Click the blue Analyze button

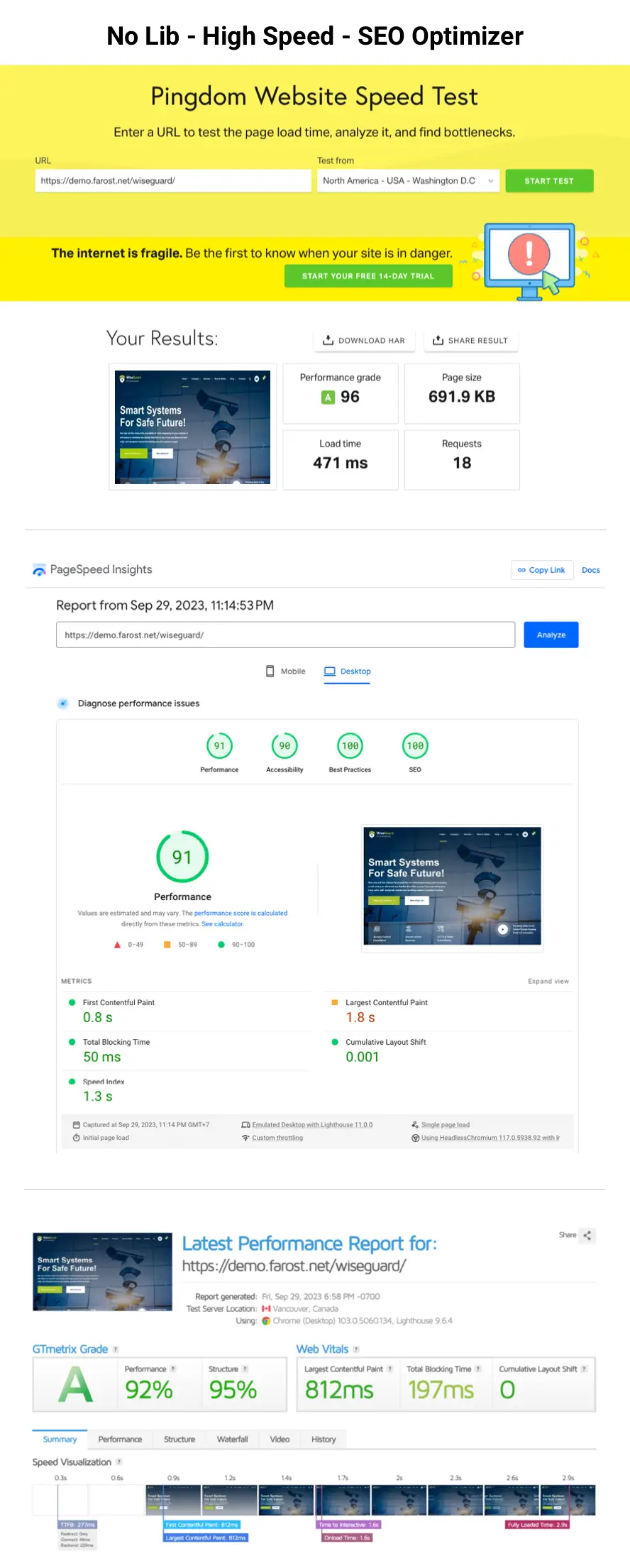(551, 635)
